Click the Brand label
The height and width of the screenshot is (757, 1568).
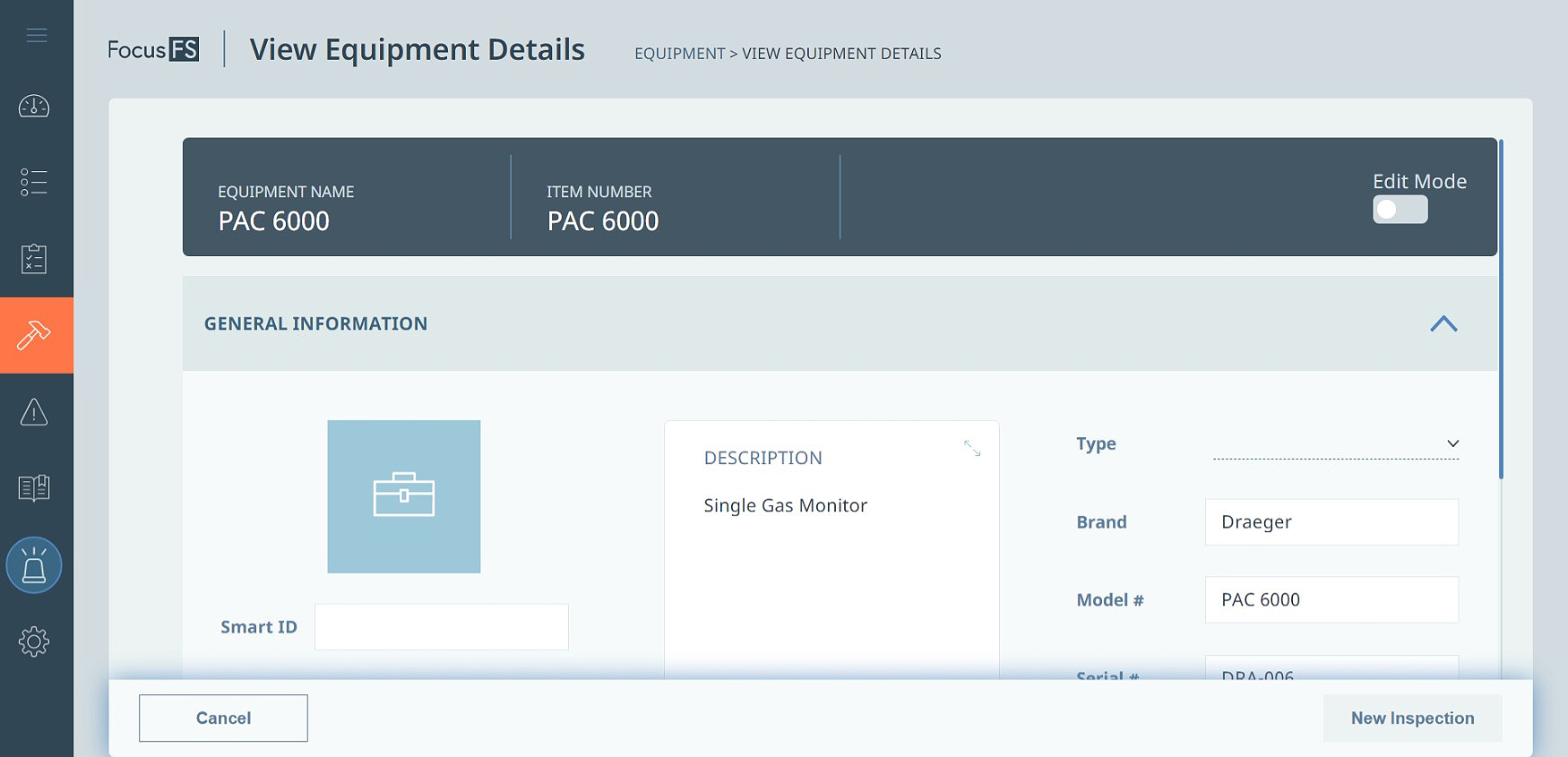(x=1101, y=522)
